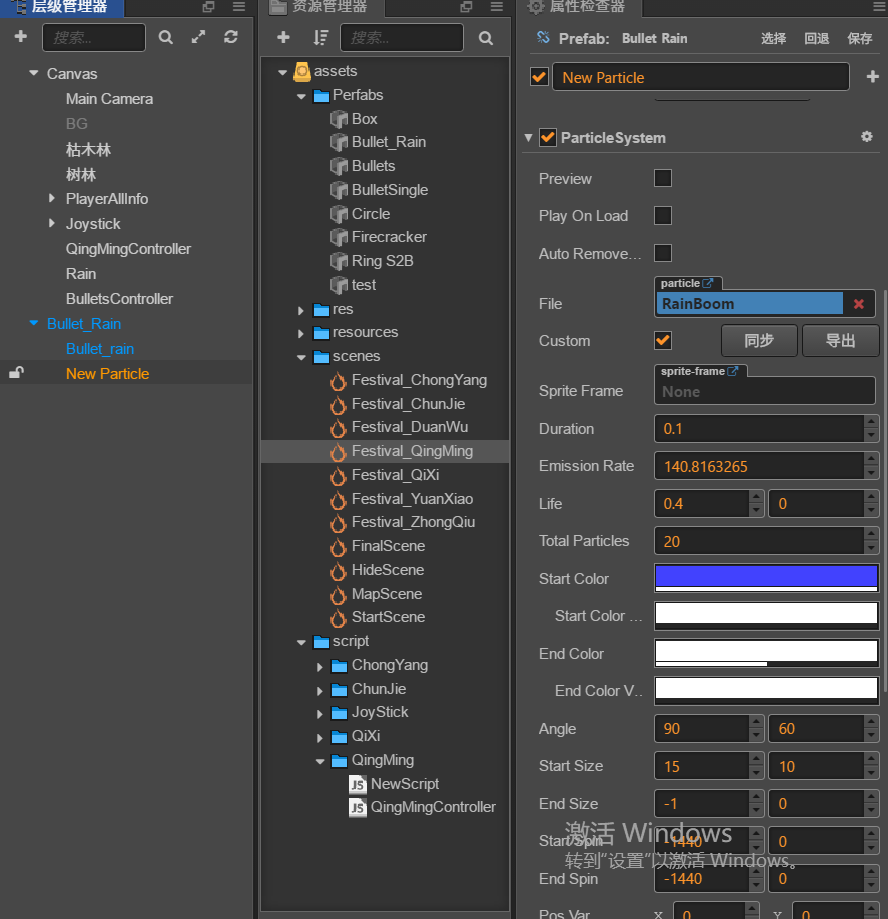Collapse the Perfabs folder
Viewport: 888px width, 919px height.
pos(302,96)
